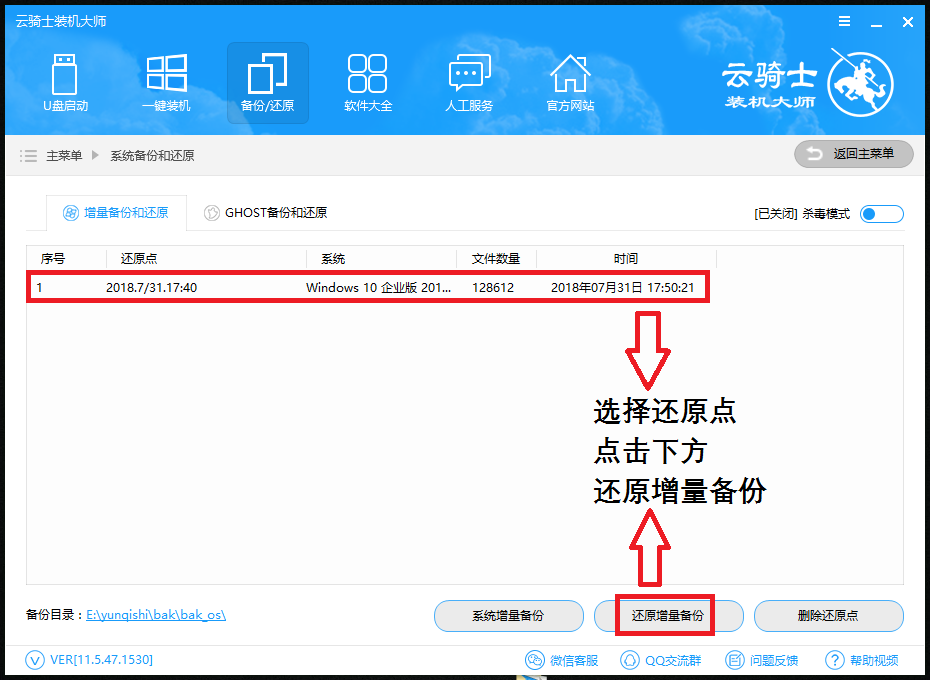Open the hamburger menu in title bar
This screenshot has width=930, height=680.
(x=845, y=22)
